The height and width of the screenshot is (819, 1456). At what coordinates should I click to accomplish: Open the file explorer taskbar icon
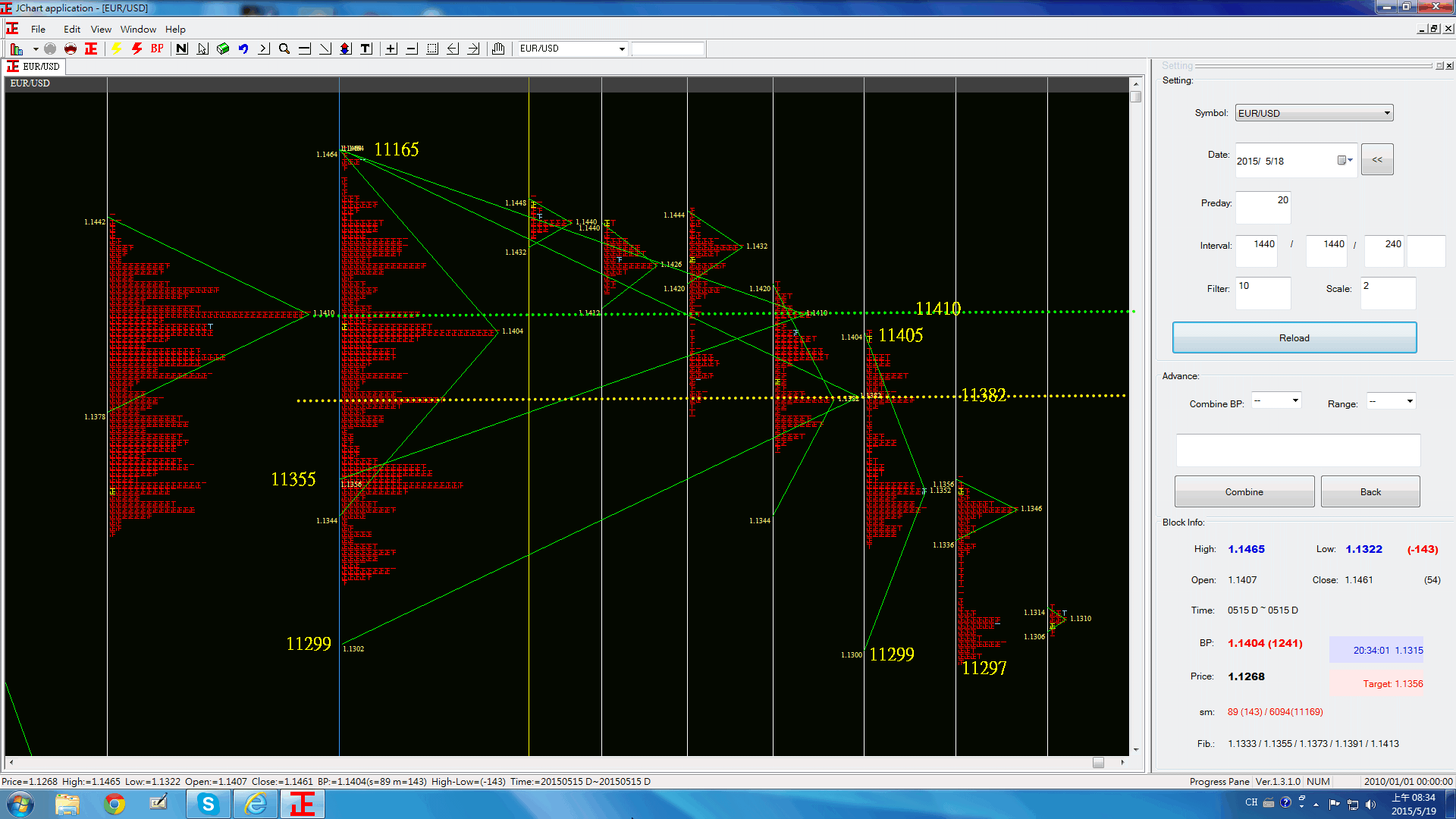(67, 804)
